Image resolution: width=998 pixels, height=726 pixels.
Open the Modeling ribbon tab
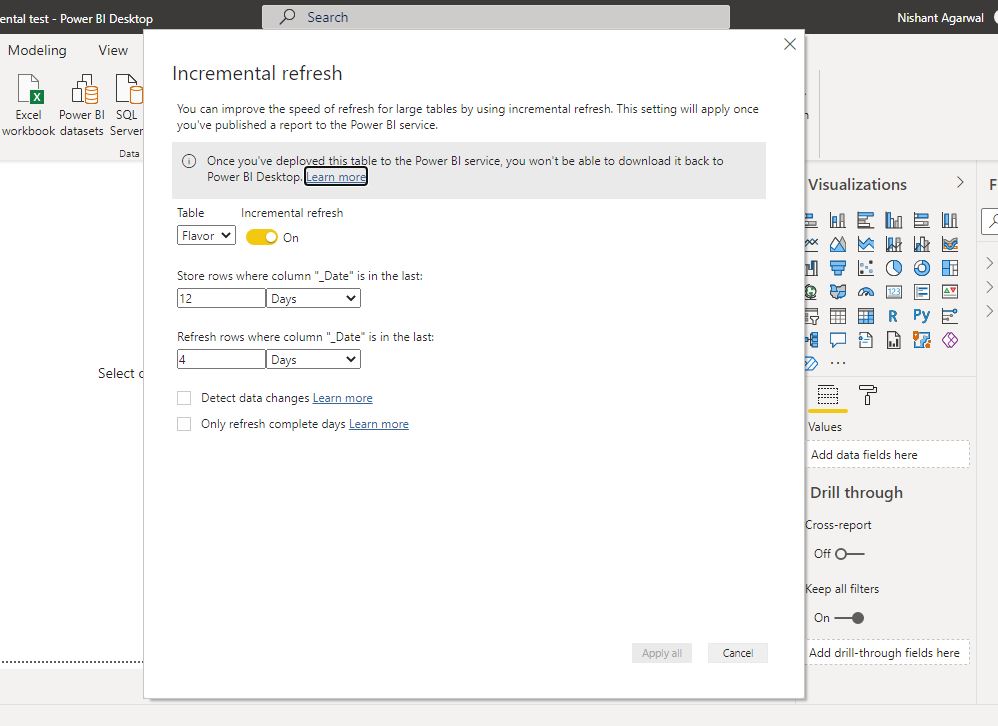[x=37, y=50]
